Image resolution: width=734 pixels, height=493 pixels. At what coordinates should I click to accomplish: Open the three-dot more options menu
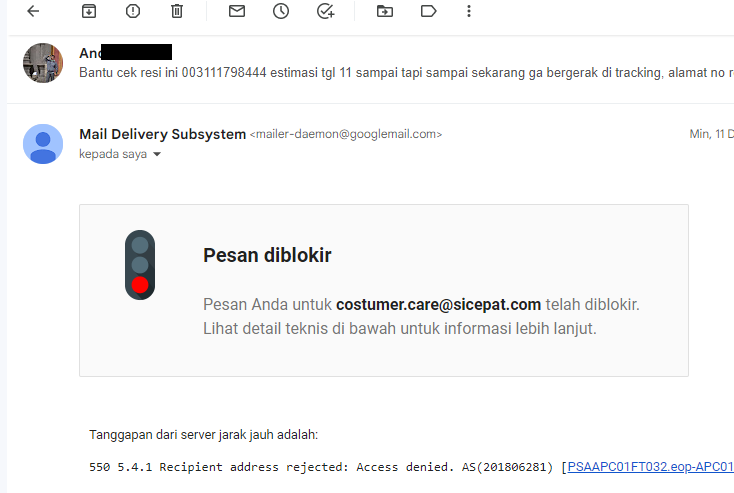469,11
